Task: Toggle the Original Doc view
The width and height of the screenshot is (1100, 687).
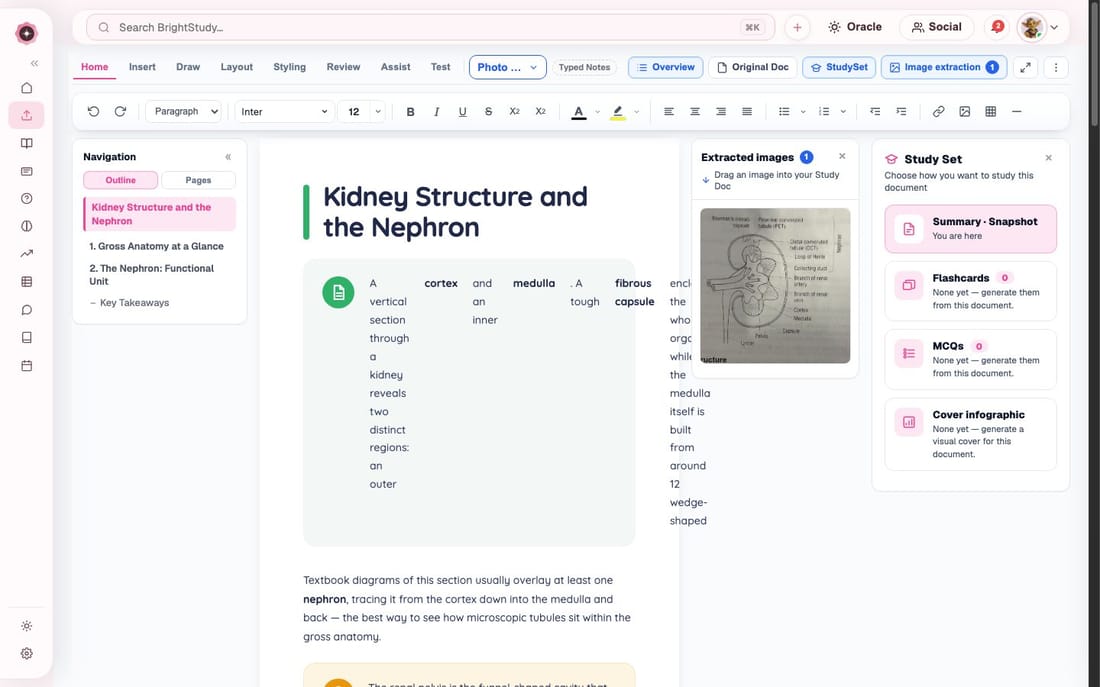Action: (x=753, y=67)
